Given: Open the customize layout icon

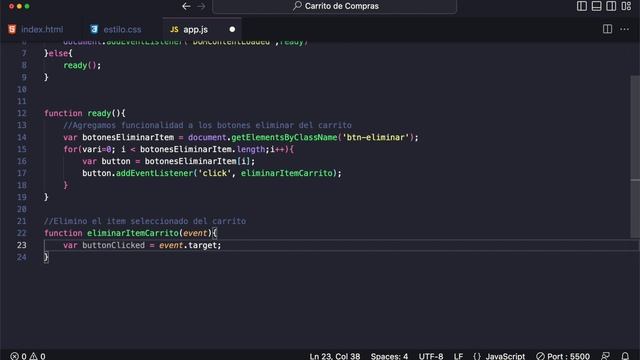Looking at the screenshot, I should pyautogui.click(x=626, y=6).
